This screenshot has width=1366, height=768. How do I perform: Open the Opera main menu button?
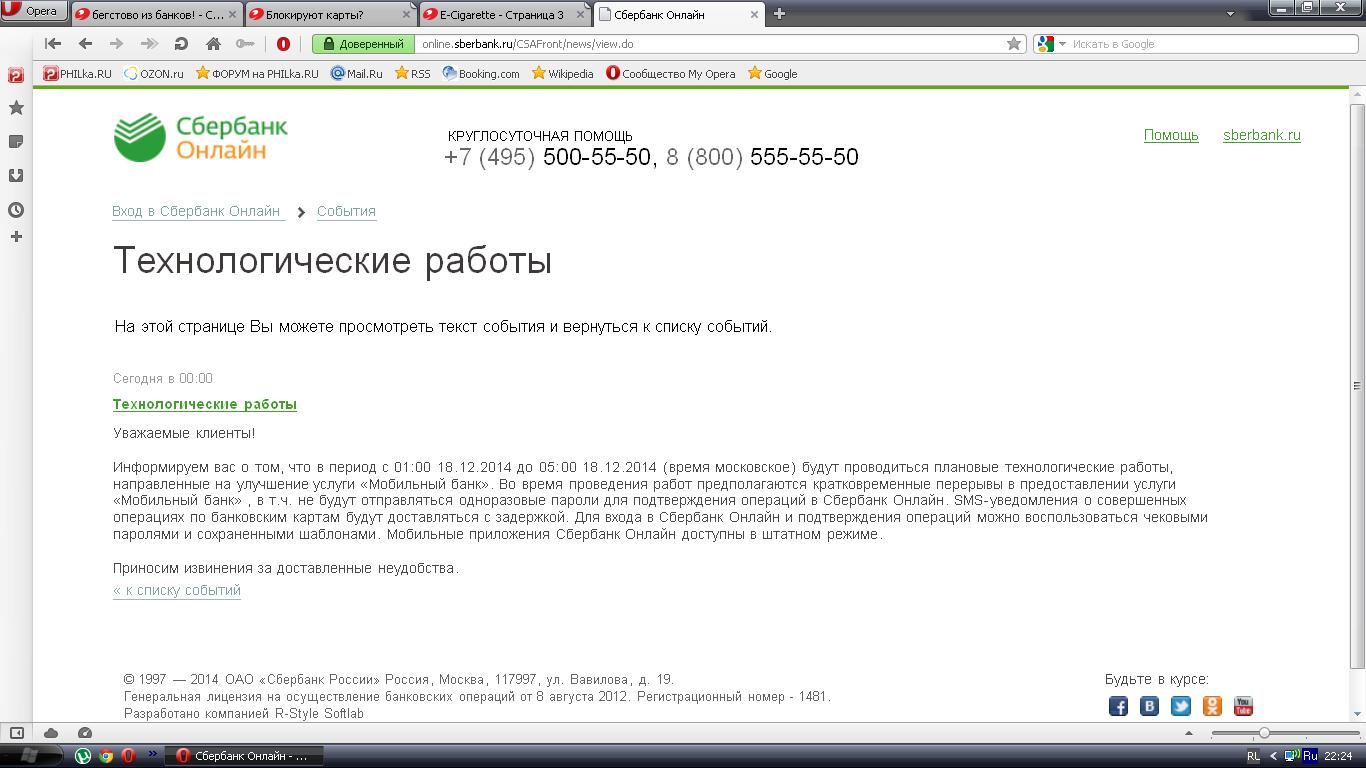(x=33, y=11)
